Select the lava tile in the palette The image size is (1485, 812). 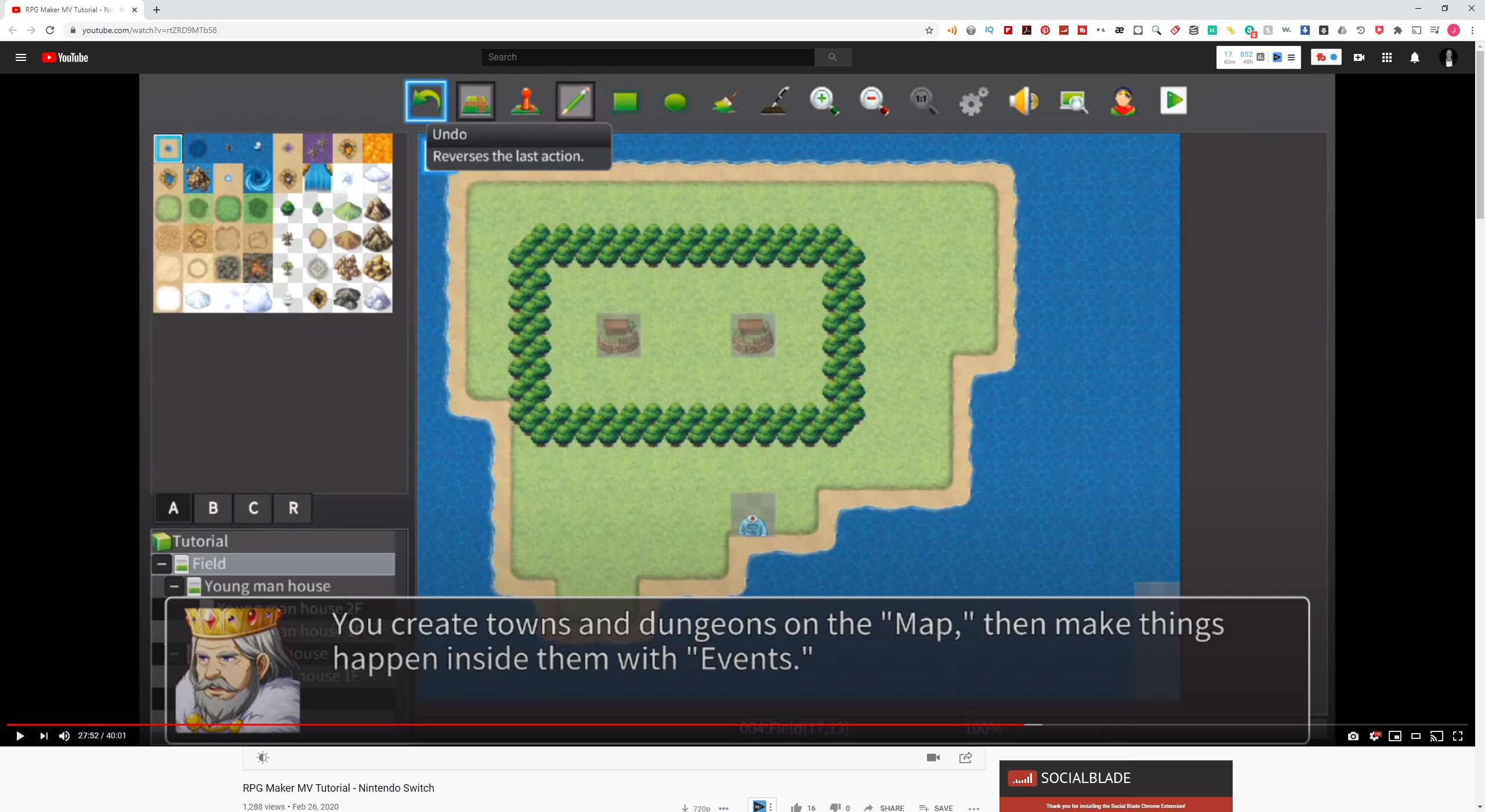[378, 148]
